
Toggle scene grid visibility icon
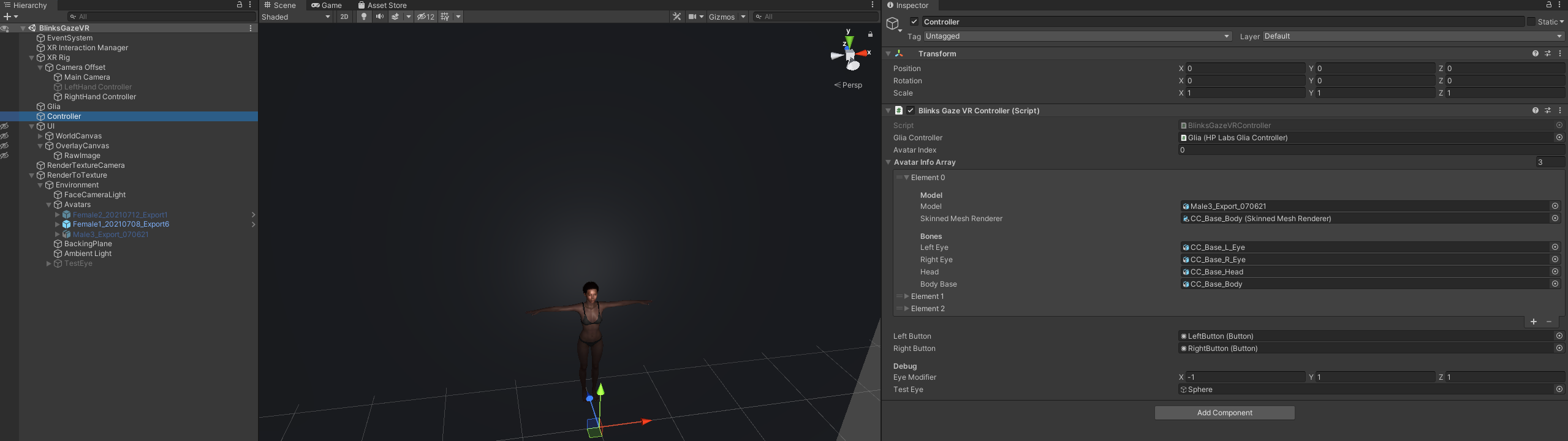coord(445,17)
